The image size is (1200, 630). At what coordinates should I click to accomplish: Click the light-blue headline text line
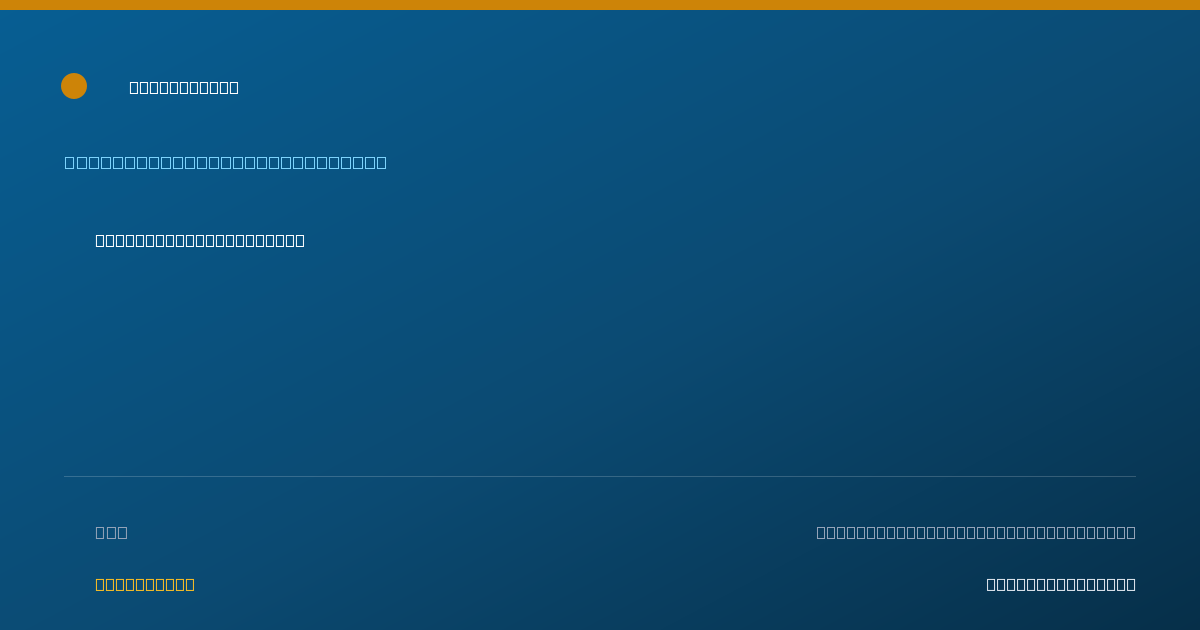[x=226, y=162]
